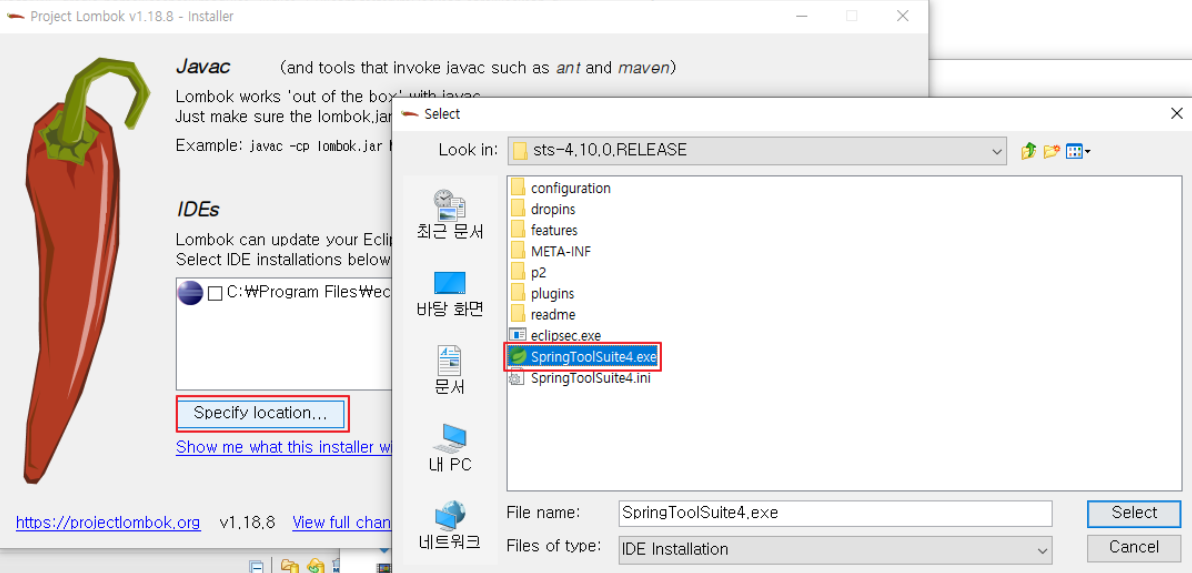Click the Select button
Viewport: 1192px width, 573px height.
tap(1134, 513)
